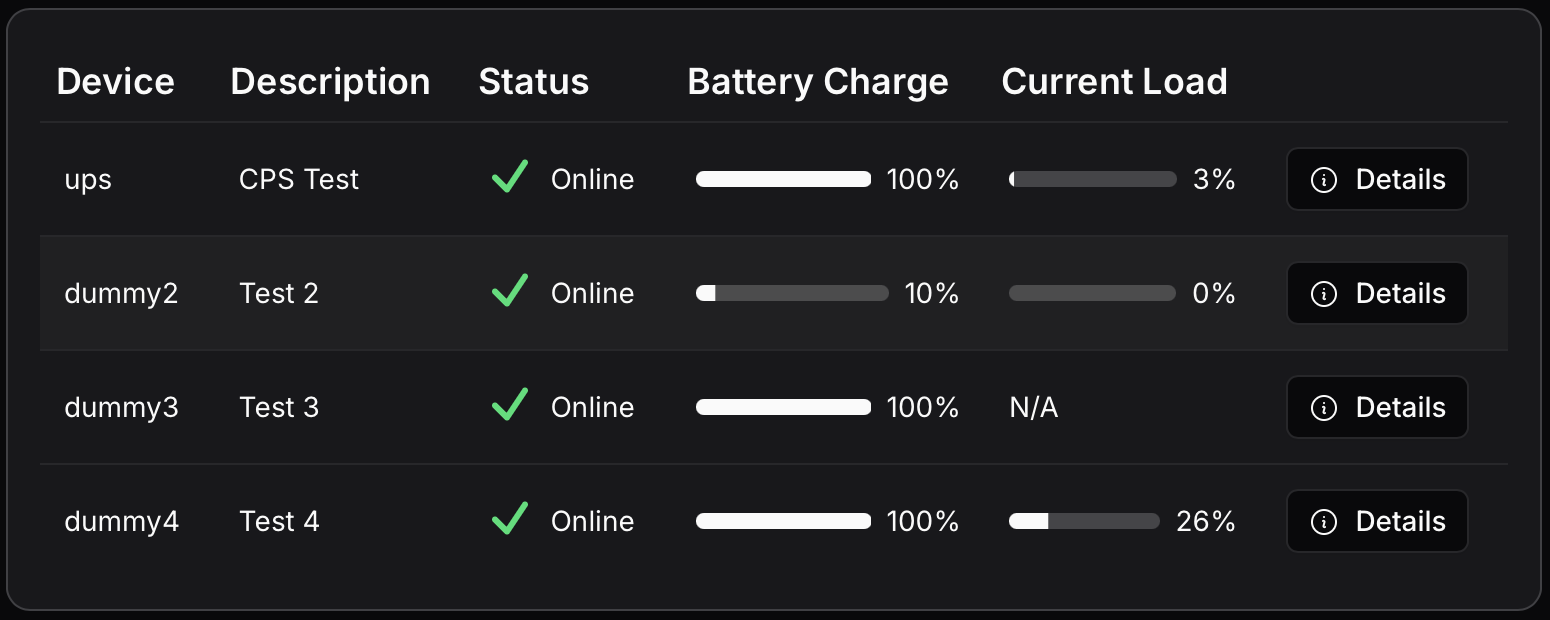
Task: Click the Device column header
Action: (x=115, y=82)
